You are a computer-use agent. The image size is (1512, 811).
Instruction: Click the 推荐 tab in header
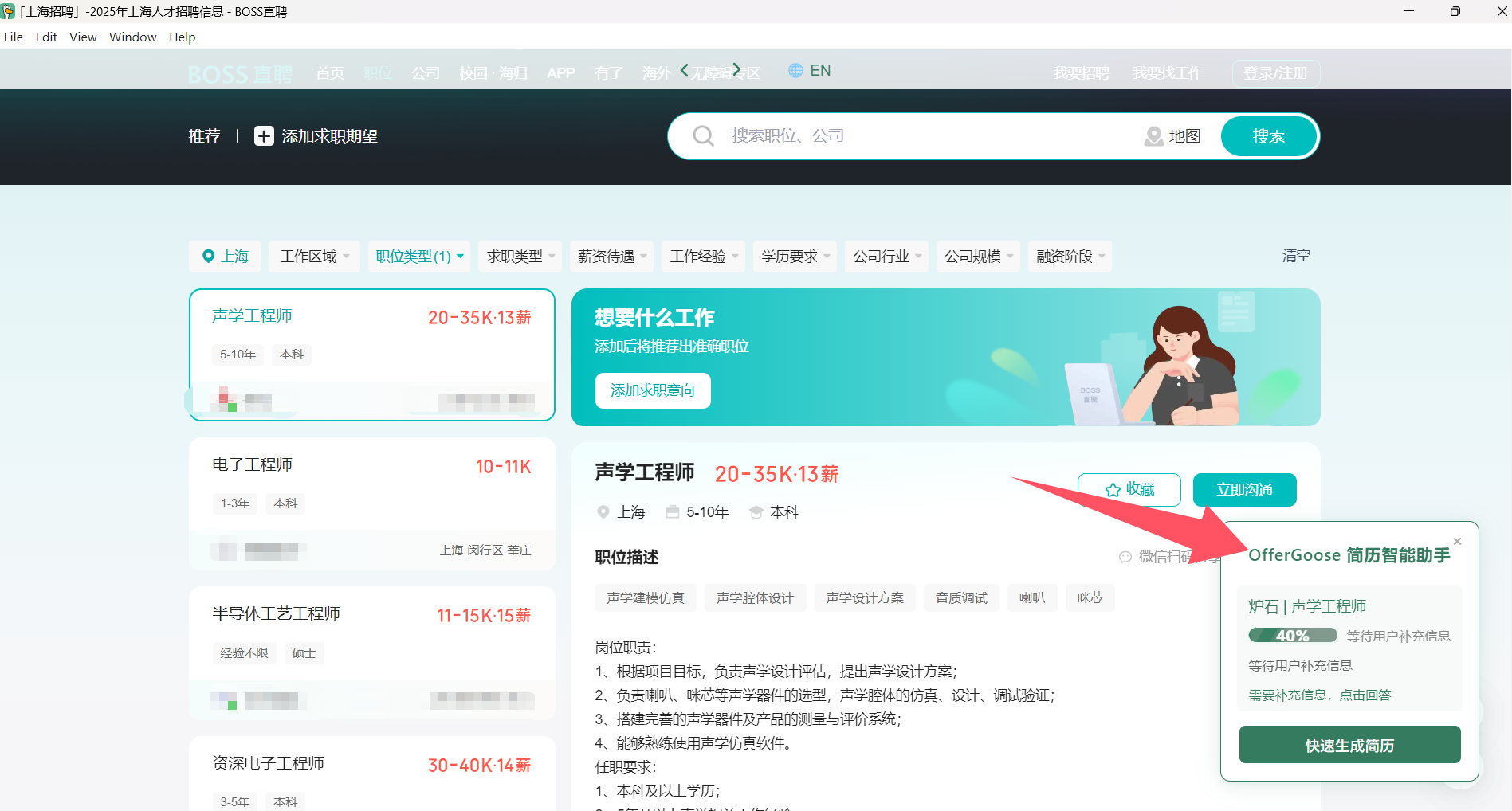[204, 136]
